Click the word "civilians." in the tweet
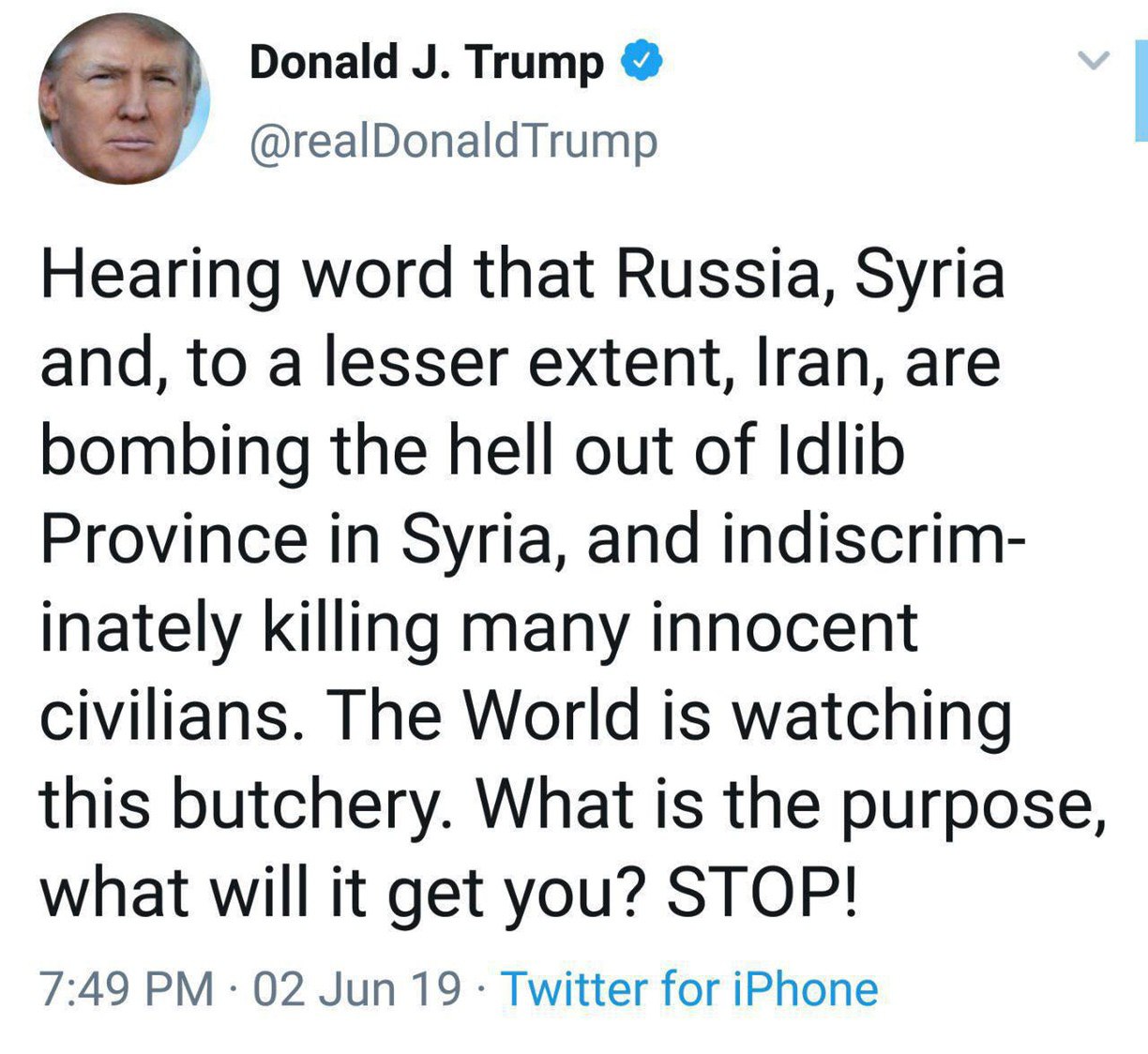The image size is (1148, 1054). tap(166, 715)
